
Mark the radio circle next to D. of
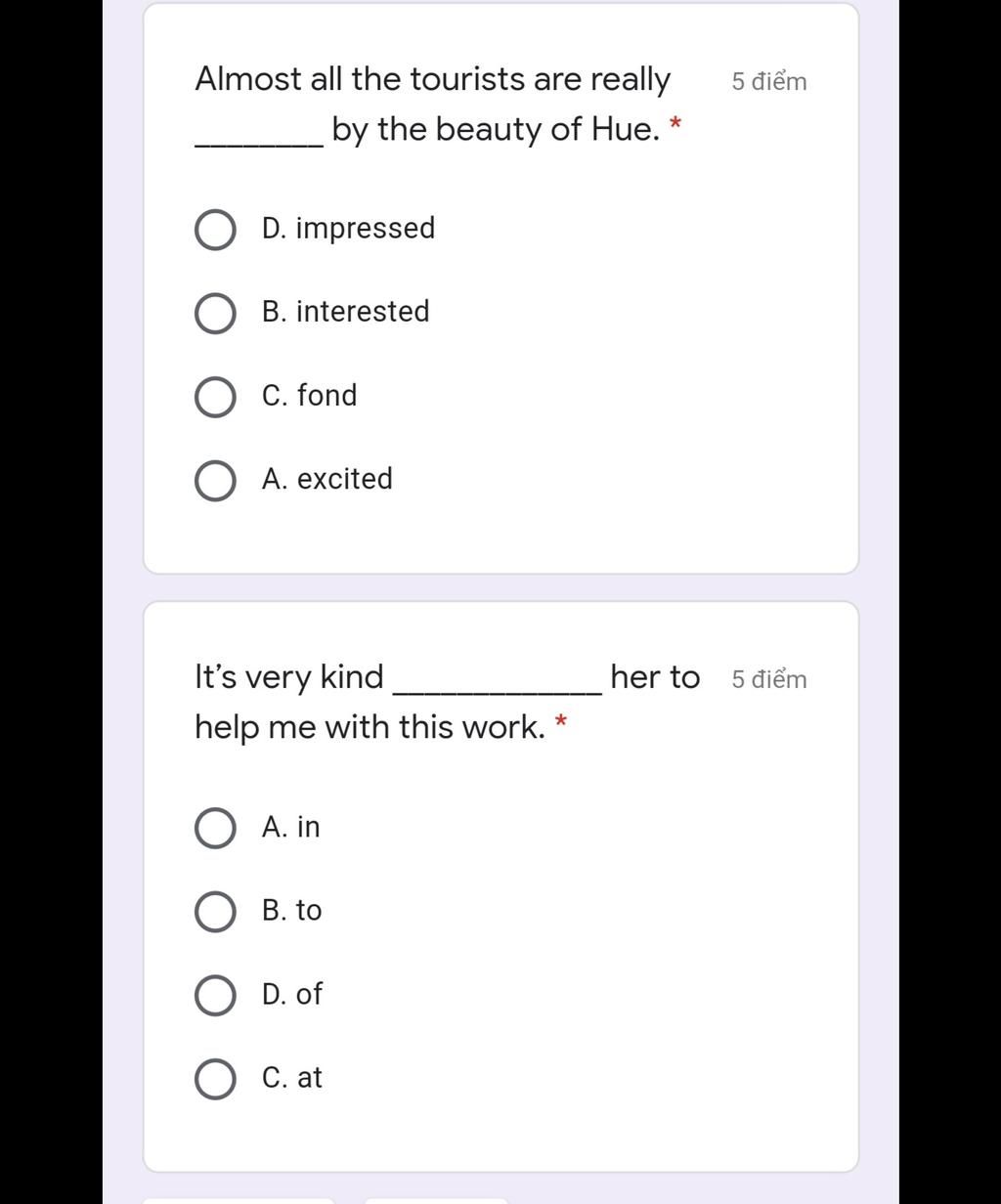coord(215,995)
